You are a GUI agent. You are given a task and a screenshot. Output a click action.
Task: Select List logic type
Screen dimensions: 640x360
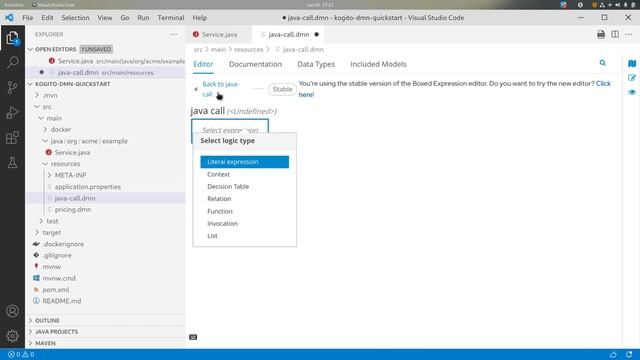point(244,236)
